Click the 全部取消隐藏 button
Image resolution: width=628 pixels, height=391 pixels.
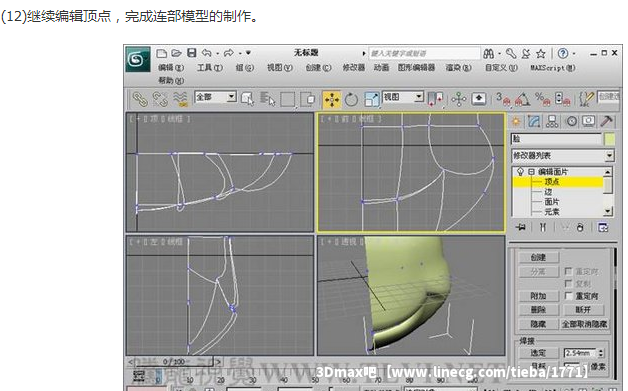(584, 324)
